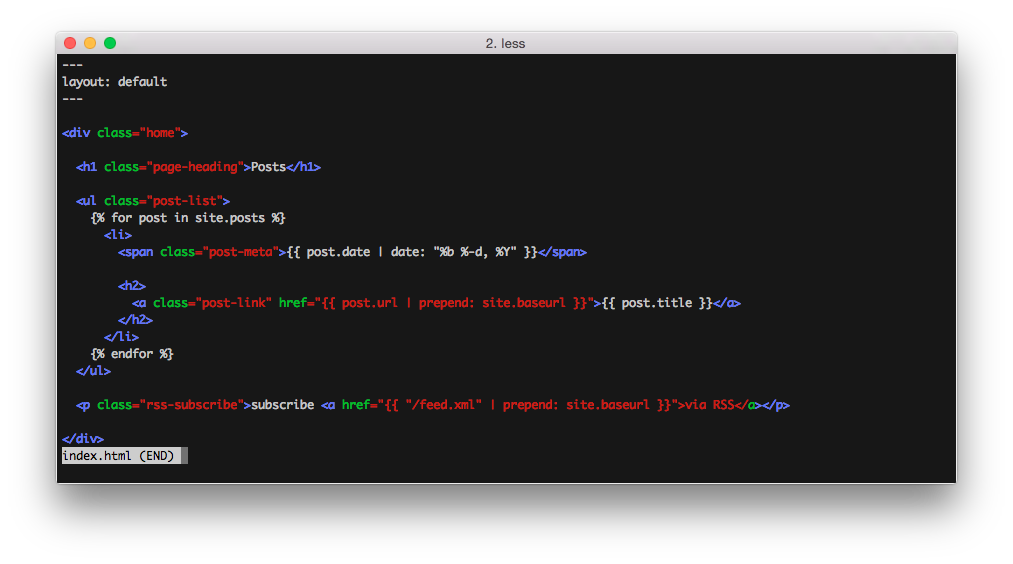The image size is (1013, 564).
Task: Maximize the window using the green button
Action: [x=110, y=43]
